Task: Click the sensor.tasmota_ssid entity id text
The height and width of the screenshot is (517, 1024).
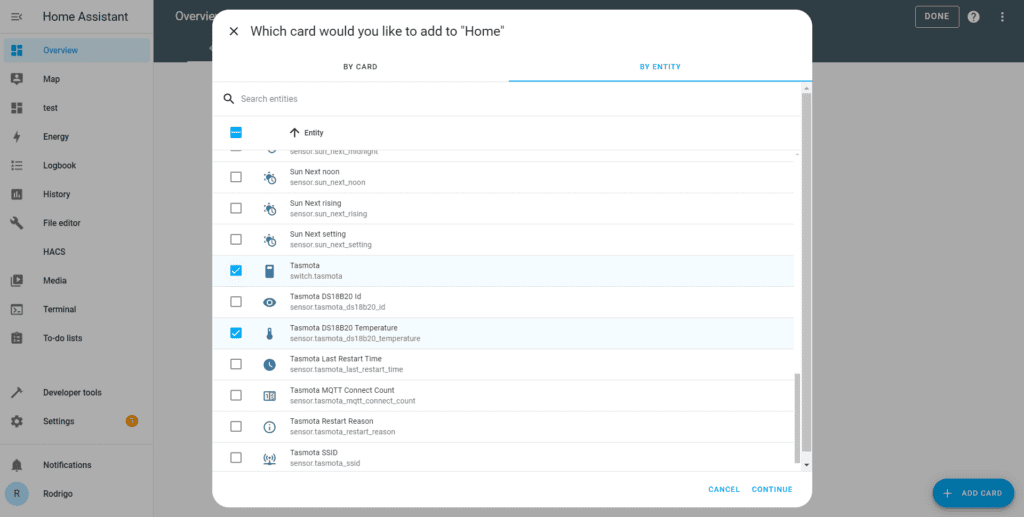Action: point(325,463)
